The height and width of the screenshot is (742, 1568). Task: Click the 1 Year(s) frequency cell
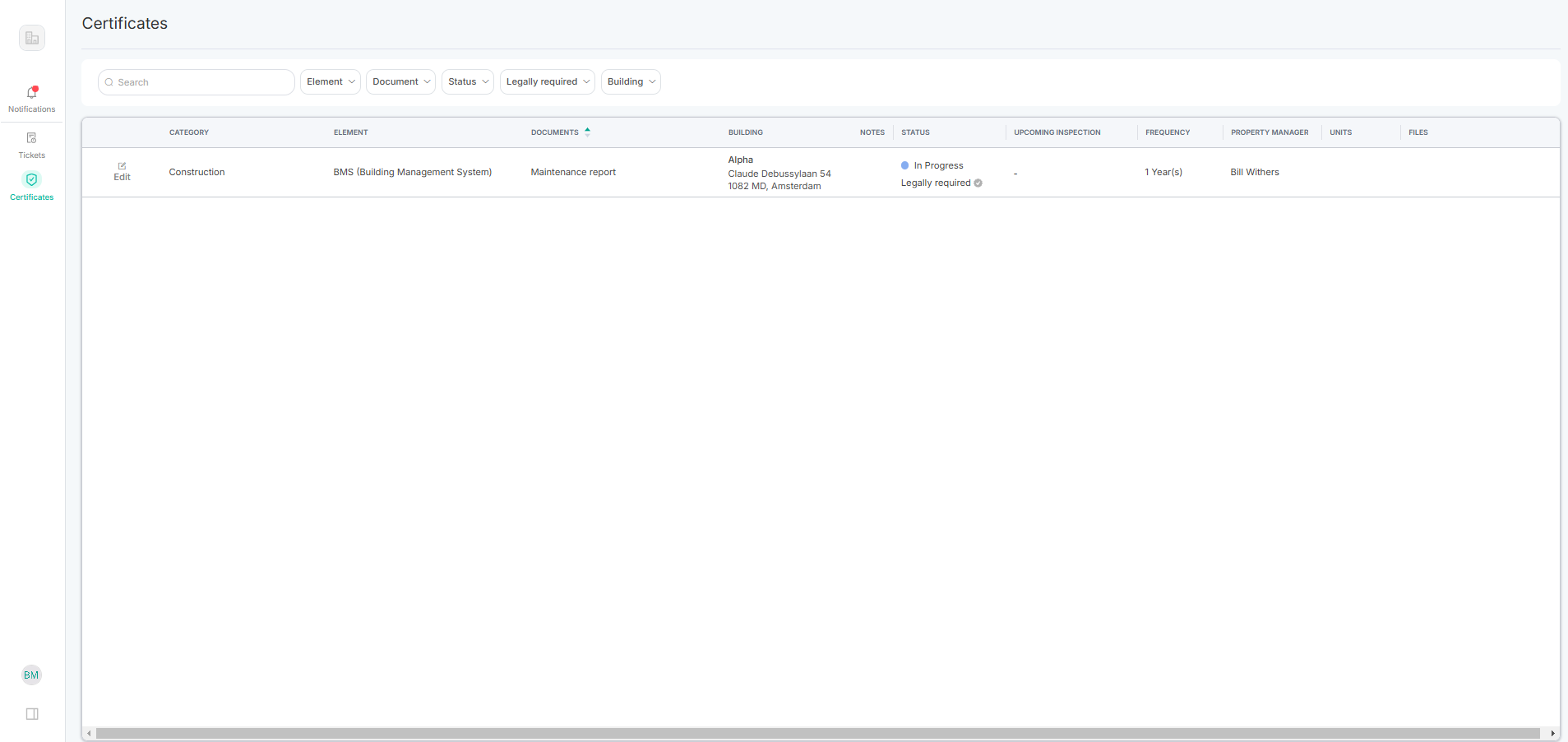click(1163, 172)
